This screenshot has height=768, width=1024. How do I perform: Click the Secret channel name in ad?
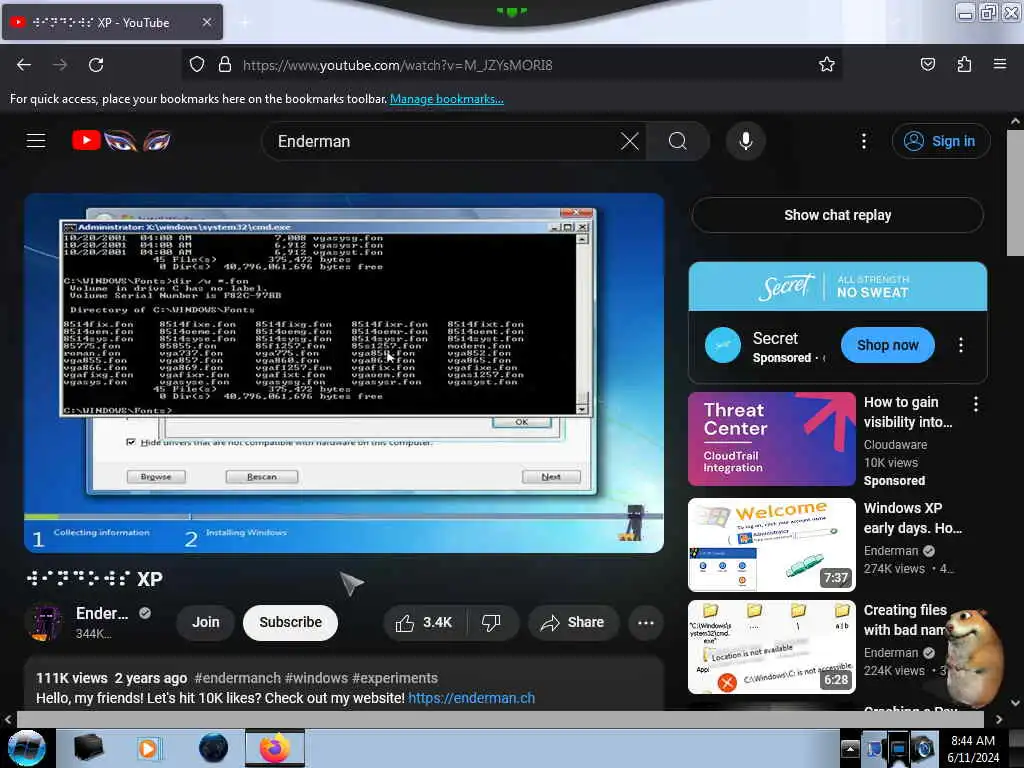775,338
